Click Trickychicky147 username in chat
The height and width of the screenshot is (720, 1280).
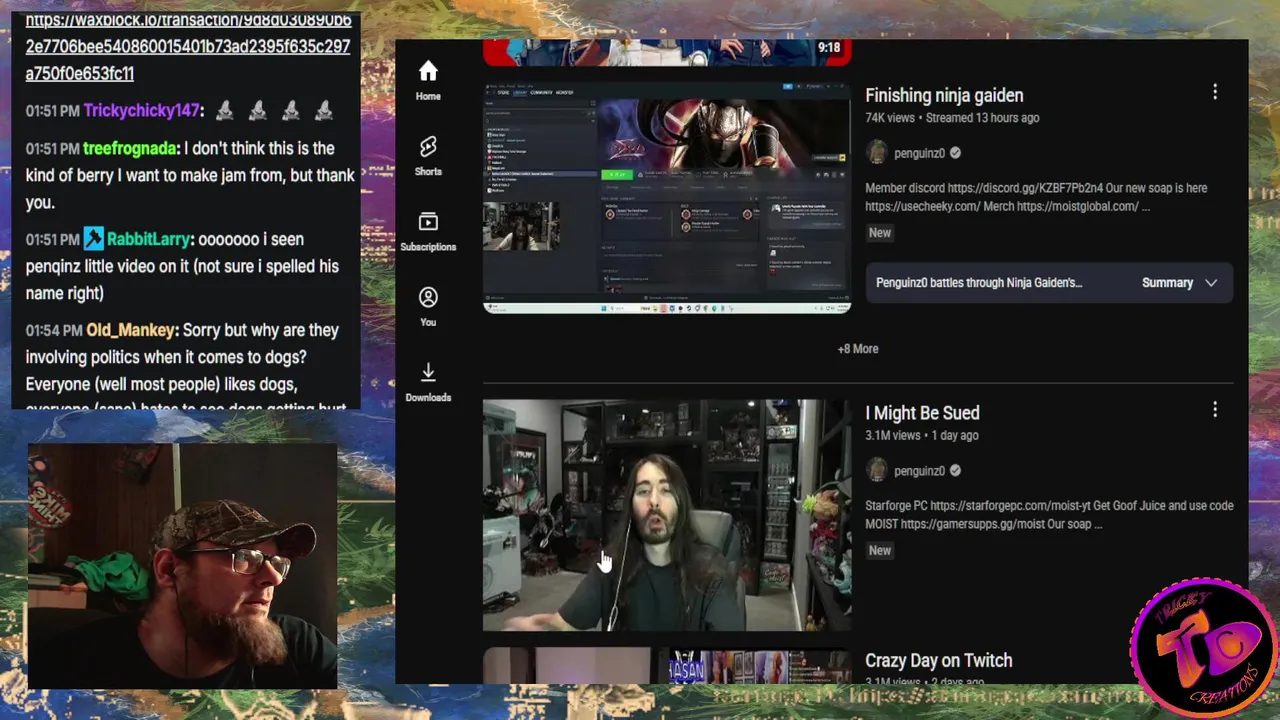coord(143,111)
